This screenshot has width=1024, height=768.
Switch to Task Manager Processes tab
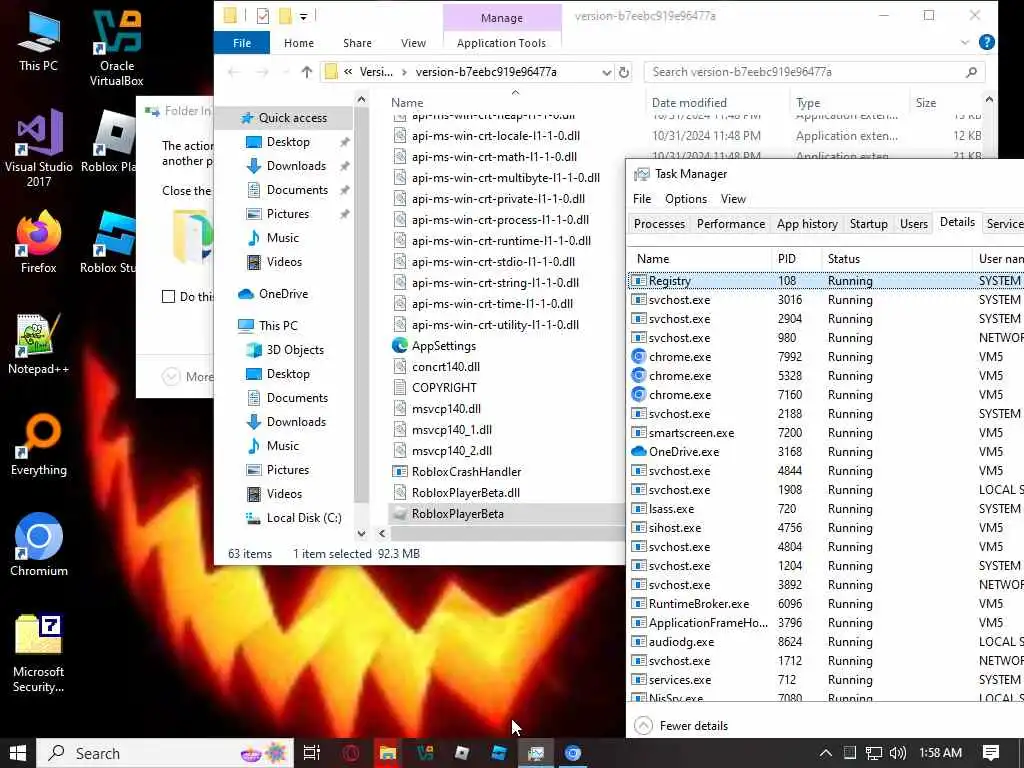tap(659, 224)
